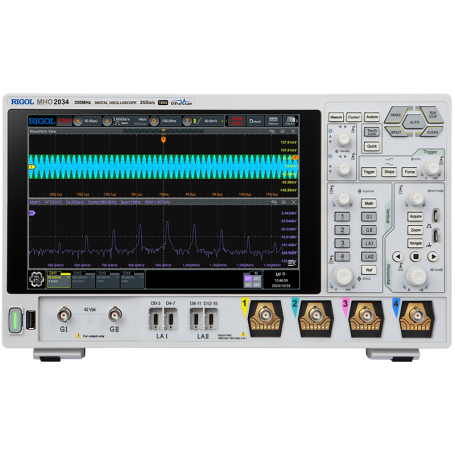Push the Ref key

click(369, 270)
